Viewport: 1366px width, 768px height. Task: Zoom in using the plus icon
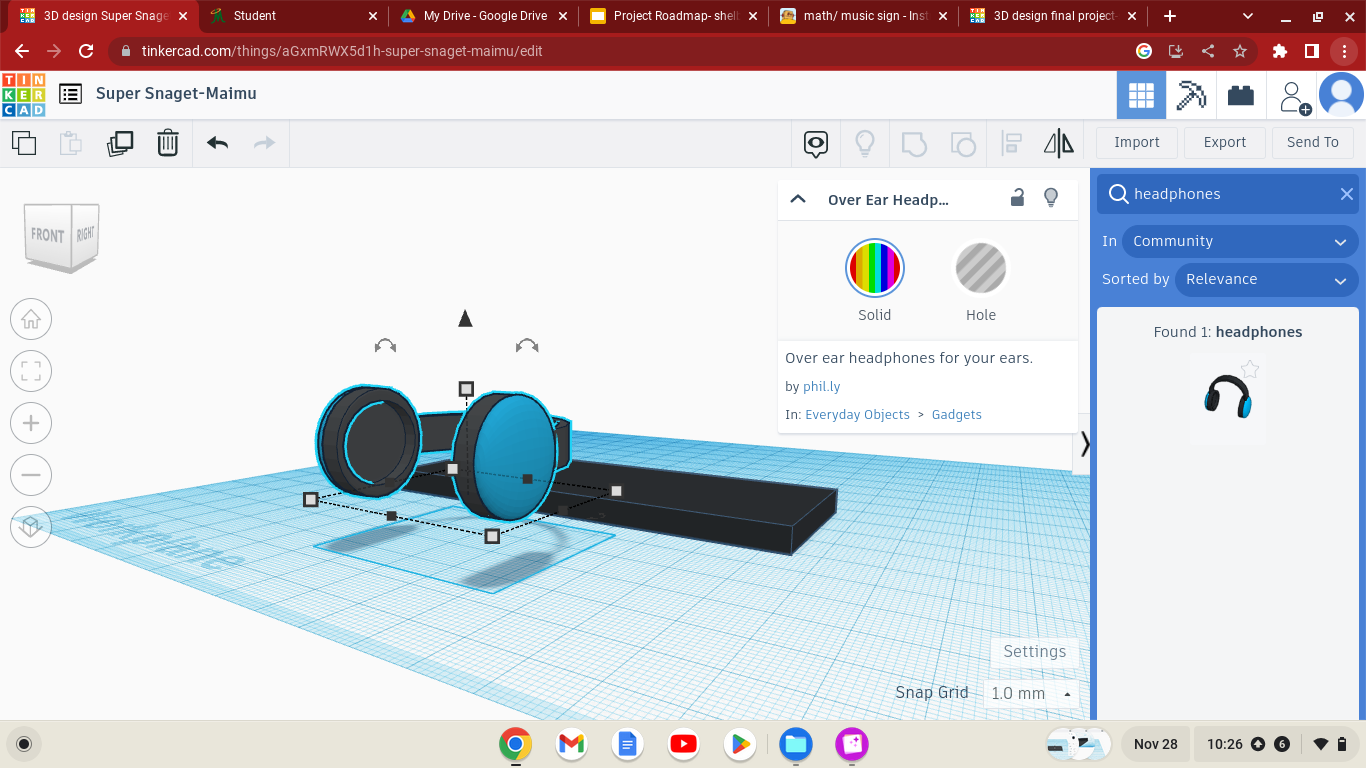(31, 423)
